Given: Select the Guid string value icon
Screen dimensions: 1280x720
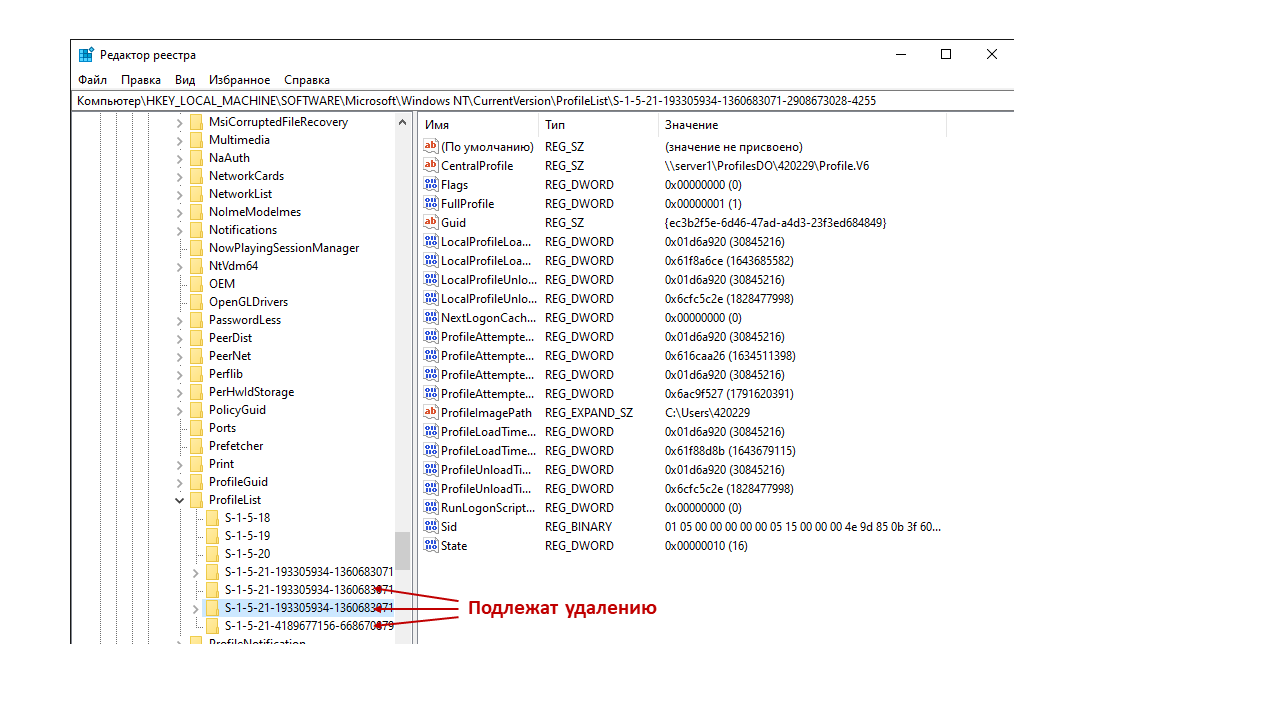Looking at the screenshot, I should point(431,223).
